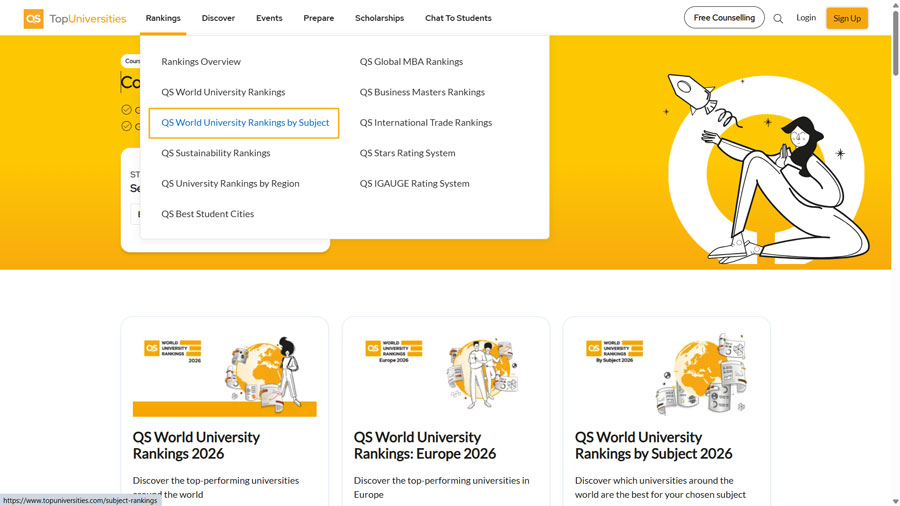Open the Rankings menu
This screenshot has width=900, height=506.
tap(163, 18)
